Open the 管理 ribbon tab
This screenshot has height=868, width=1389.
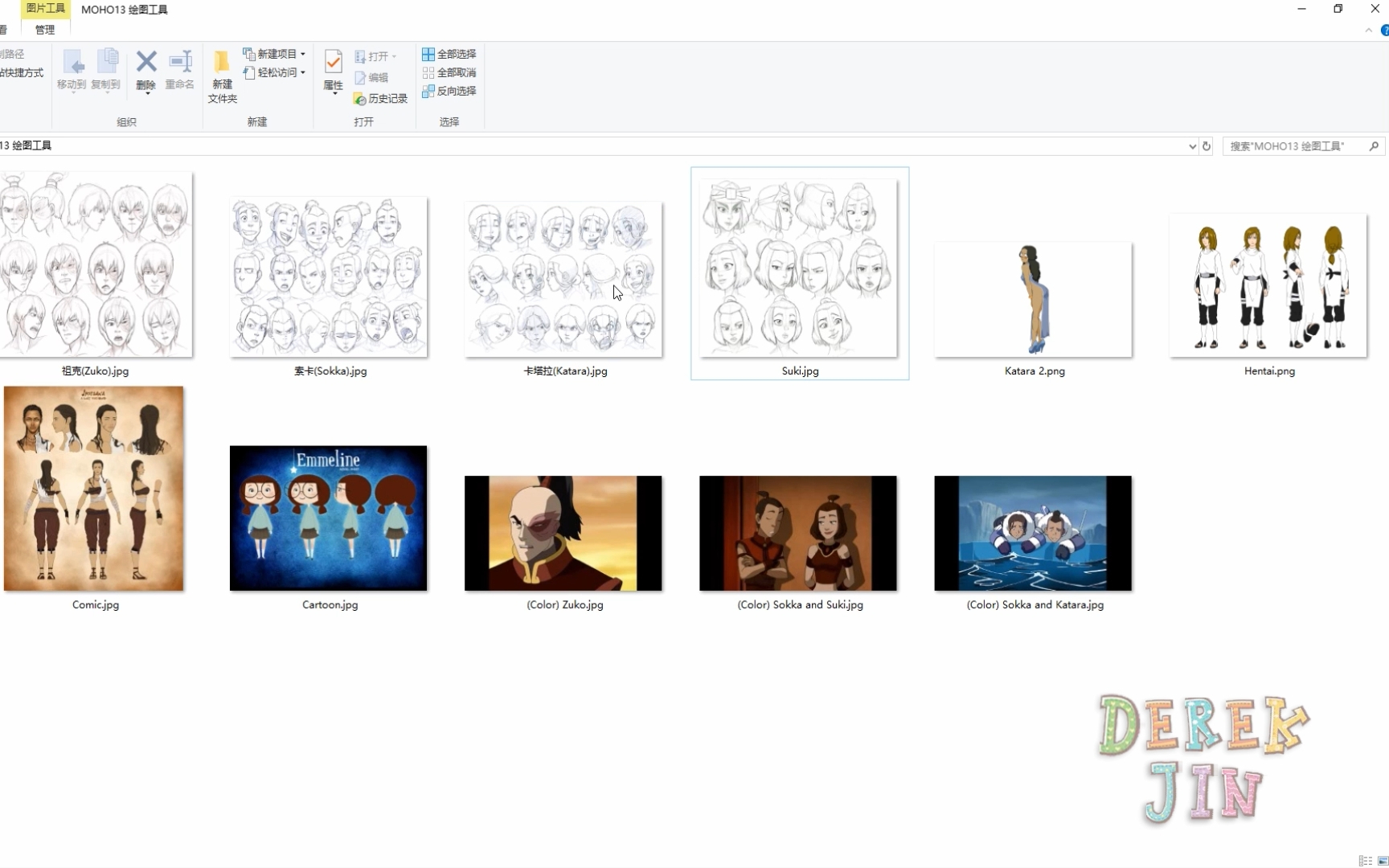click(x=45, y=30)
